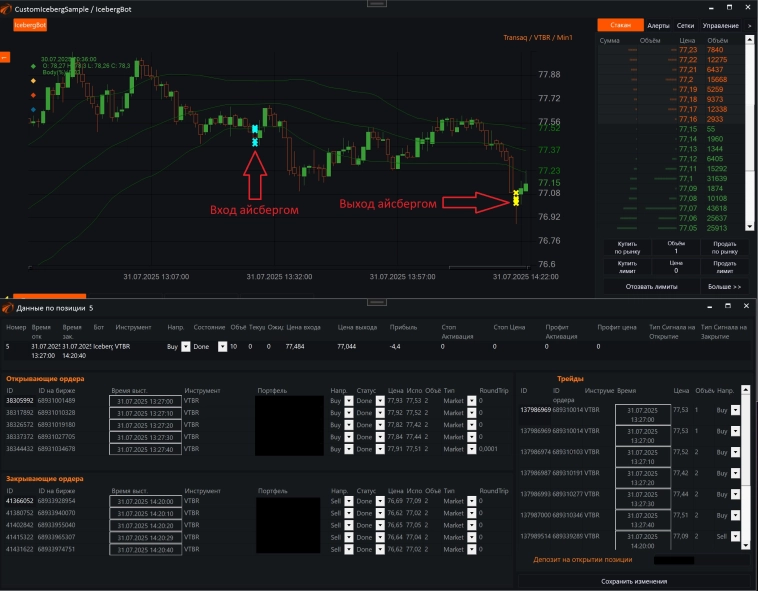
Task: Open the Buy direction dropdown for order 38344432
Action: pos(349,449)
